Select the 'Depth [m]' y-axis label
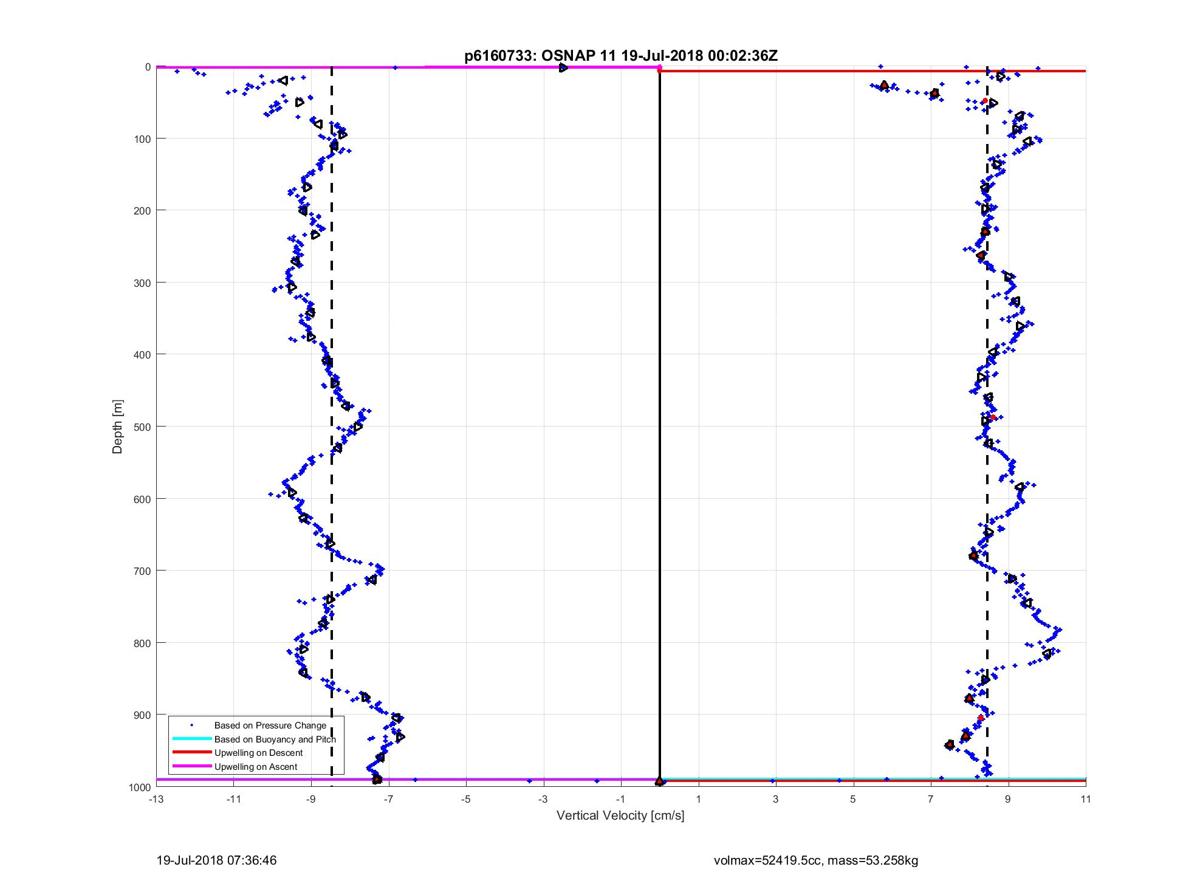 (x=118, y=426)
